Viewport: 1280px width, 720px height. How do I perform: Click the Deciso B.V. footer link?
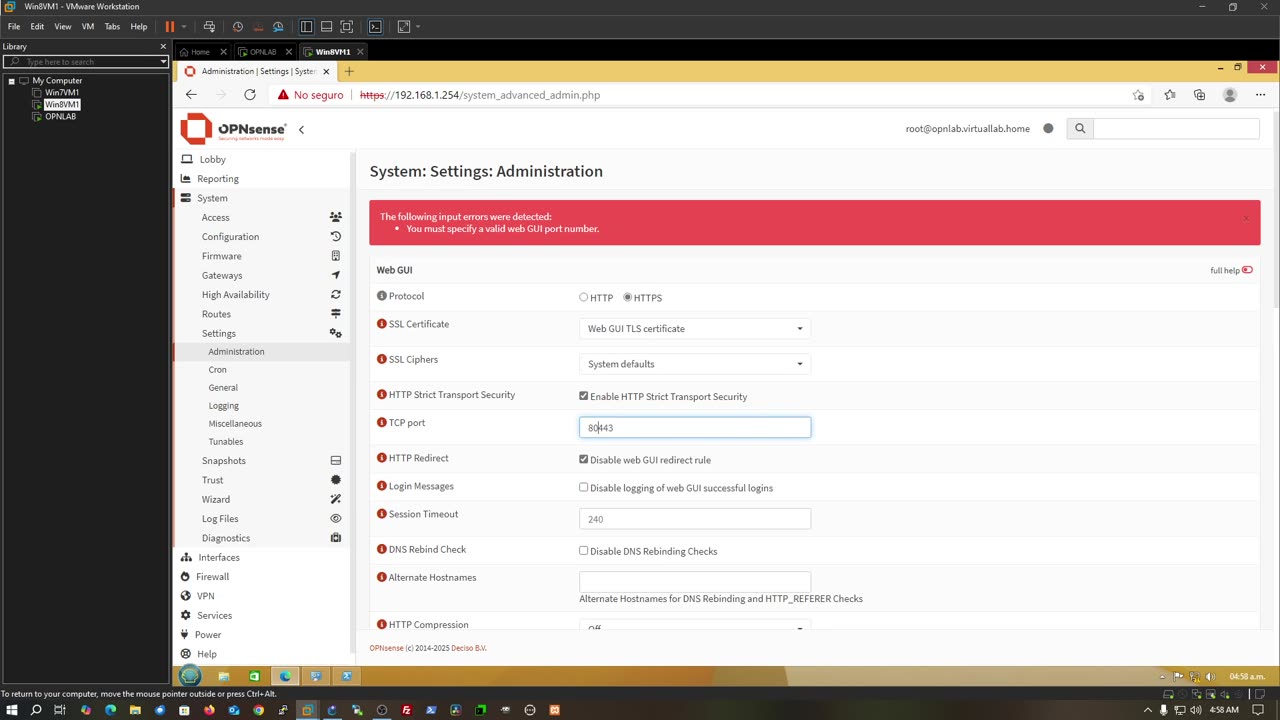(468, 648)
